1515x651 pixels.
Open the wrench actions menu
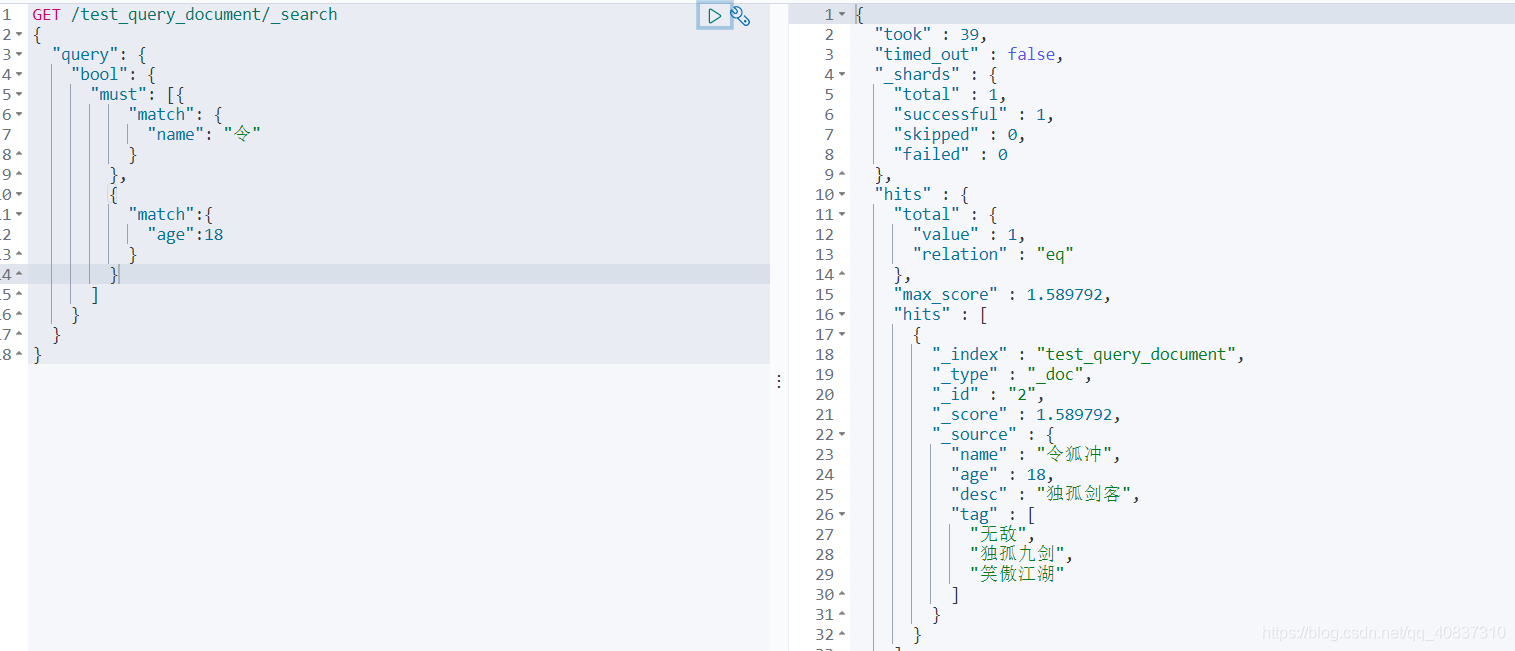[x=740, y=15]
